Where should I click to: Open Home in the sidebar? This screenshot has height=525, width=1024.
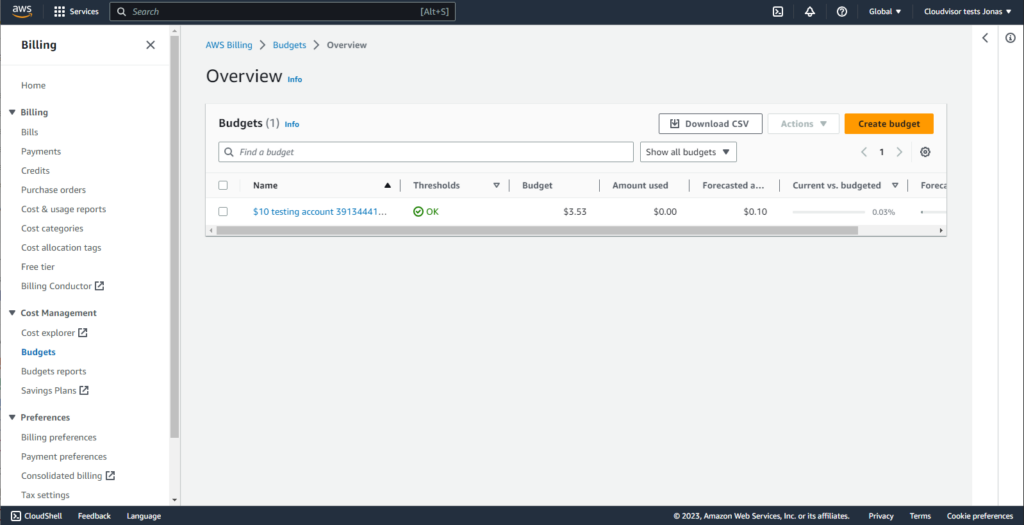(33, 86)
